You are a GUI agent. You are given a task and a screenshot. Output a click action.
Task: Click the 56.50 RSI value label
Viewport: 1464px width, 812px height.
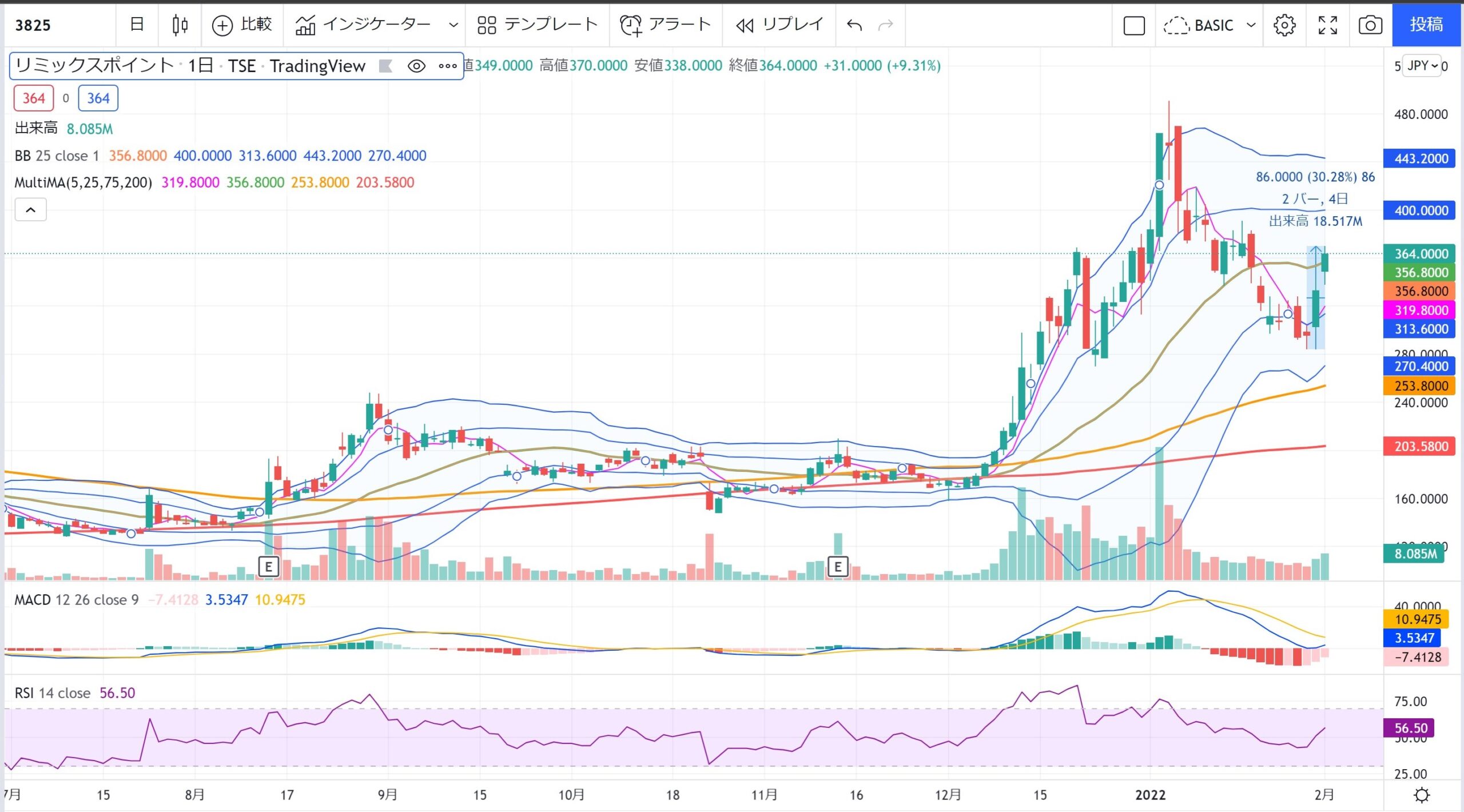pyautogui.click(x=1409, y=728)
